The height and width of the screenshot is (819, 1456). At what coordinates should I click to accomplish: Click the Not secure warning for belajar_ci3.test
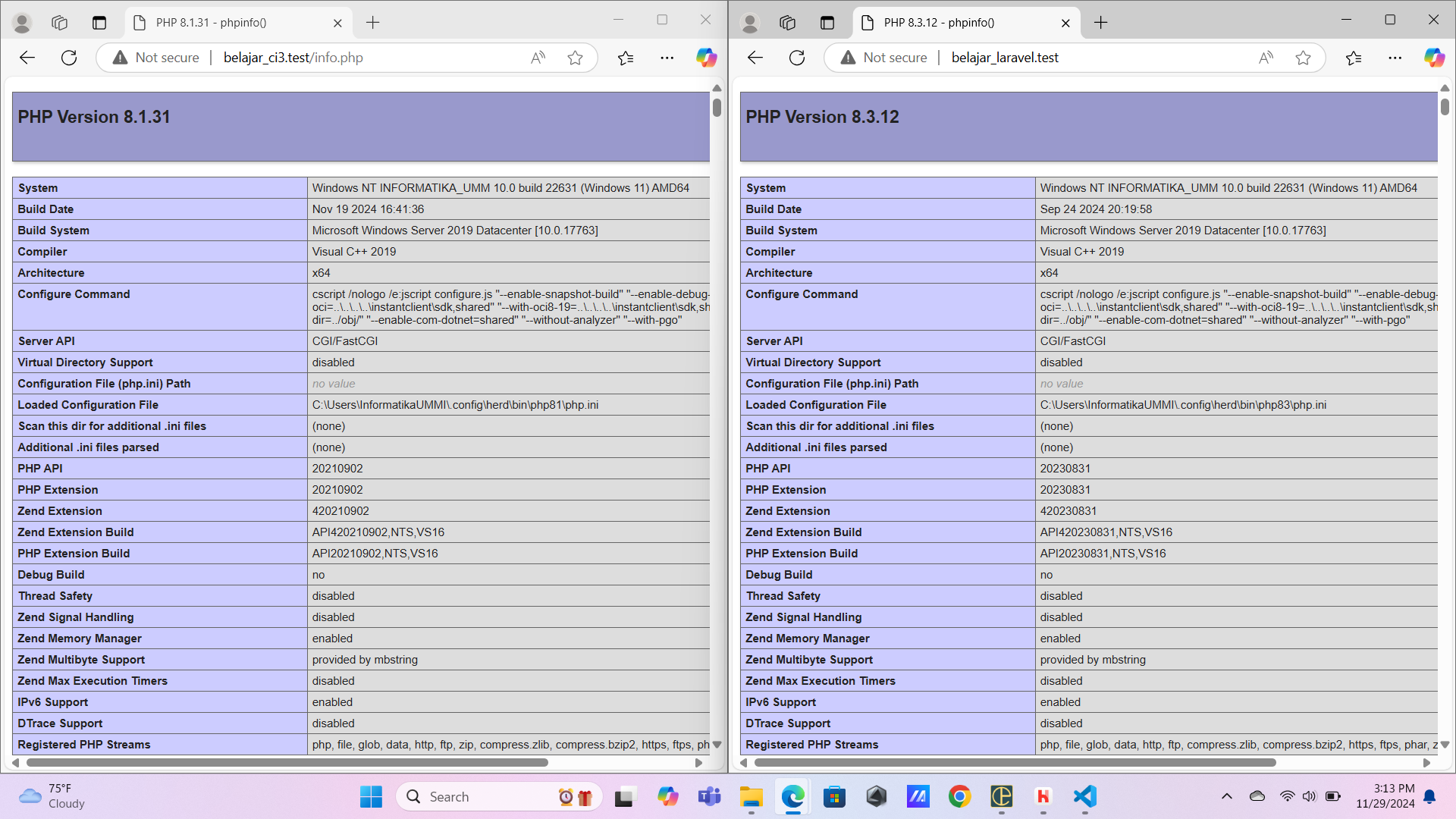click(x=155, y=57)
